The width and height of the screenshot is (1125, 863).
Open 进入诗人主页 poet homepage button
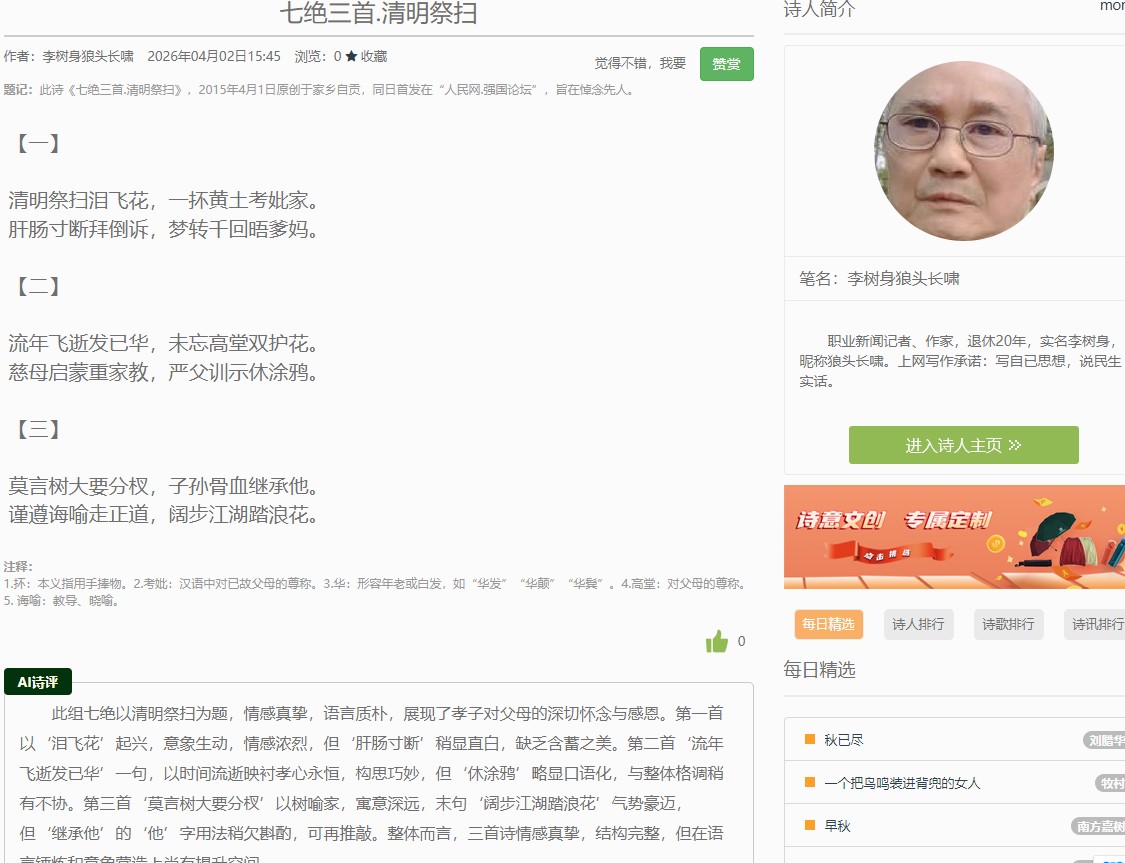pyautogui.click(x=963, y=445)
